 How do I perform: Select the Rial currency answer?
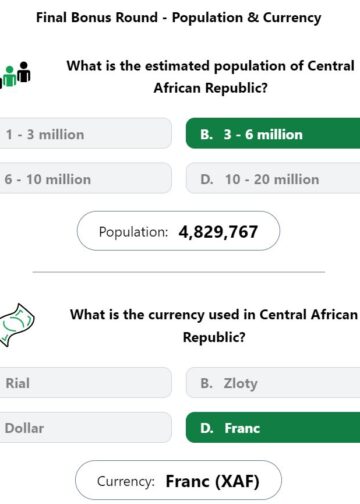point(85,383)
